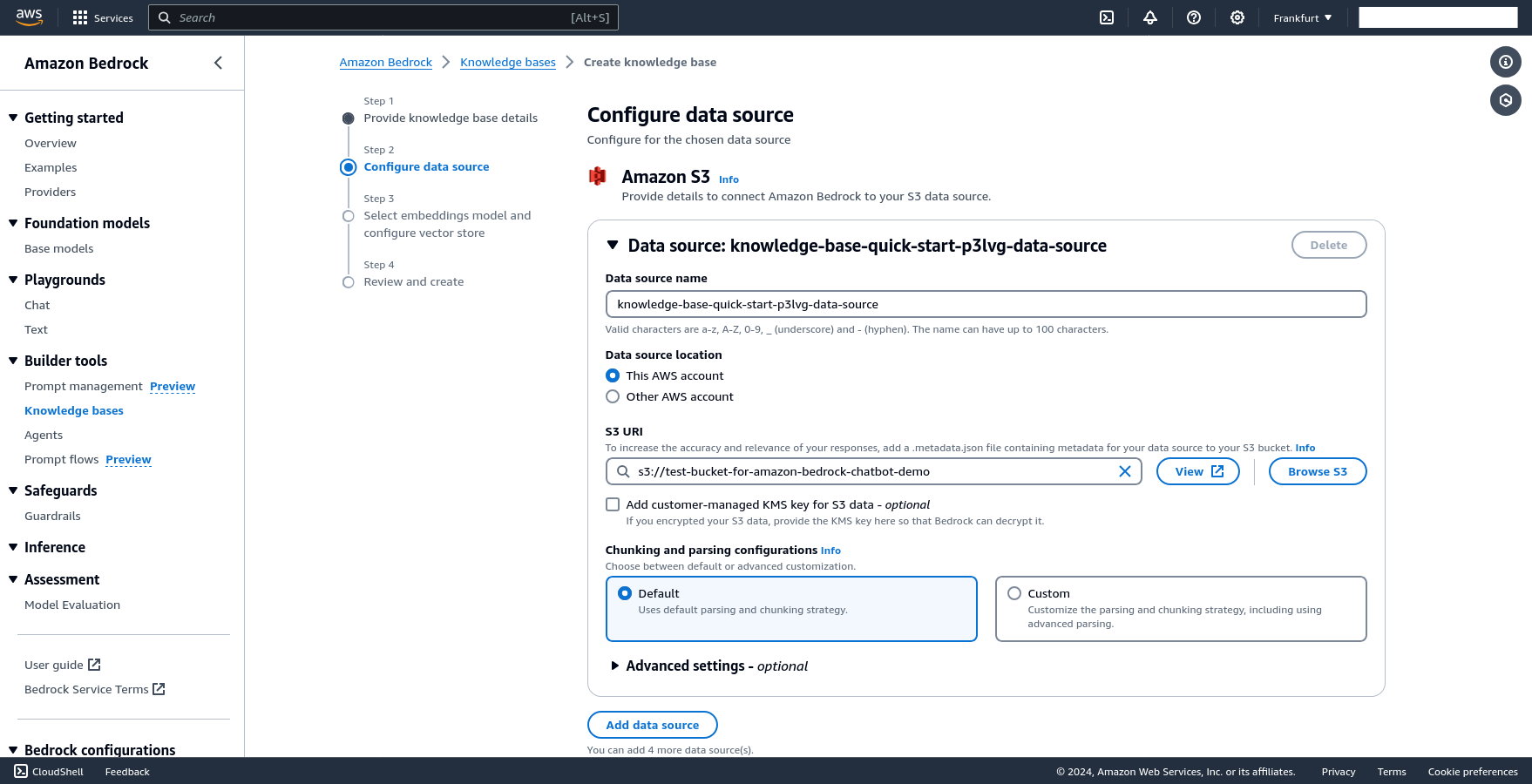This screenshot has width=1532, height=784.
Task: Enable customer-managed KMS key checkbox
Action: (613, 504)
